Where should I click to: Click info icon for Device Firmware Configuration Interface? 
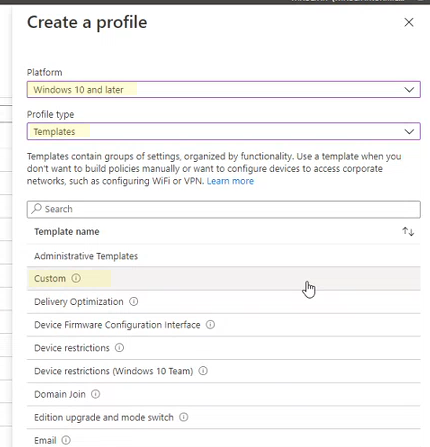[x=210, y=324]
